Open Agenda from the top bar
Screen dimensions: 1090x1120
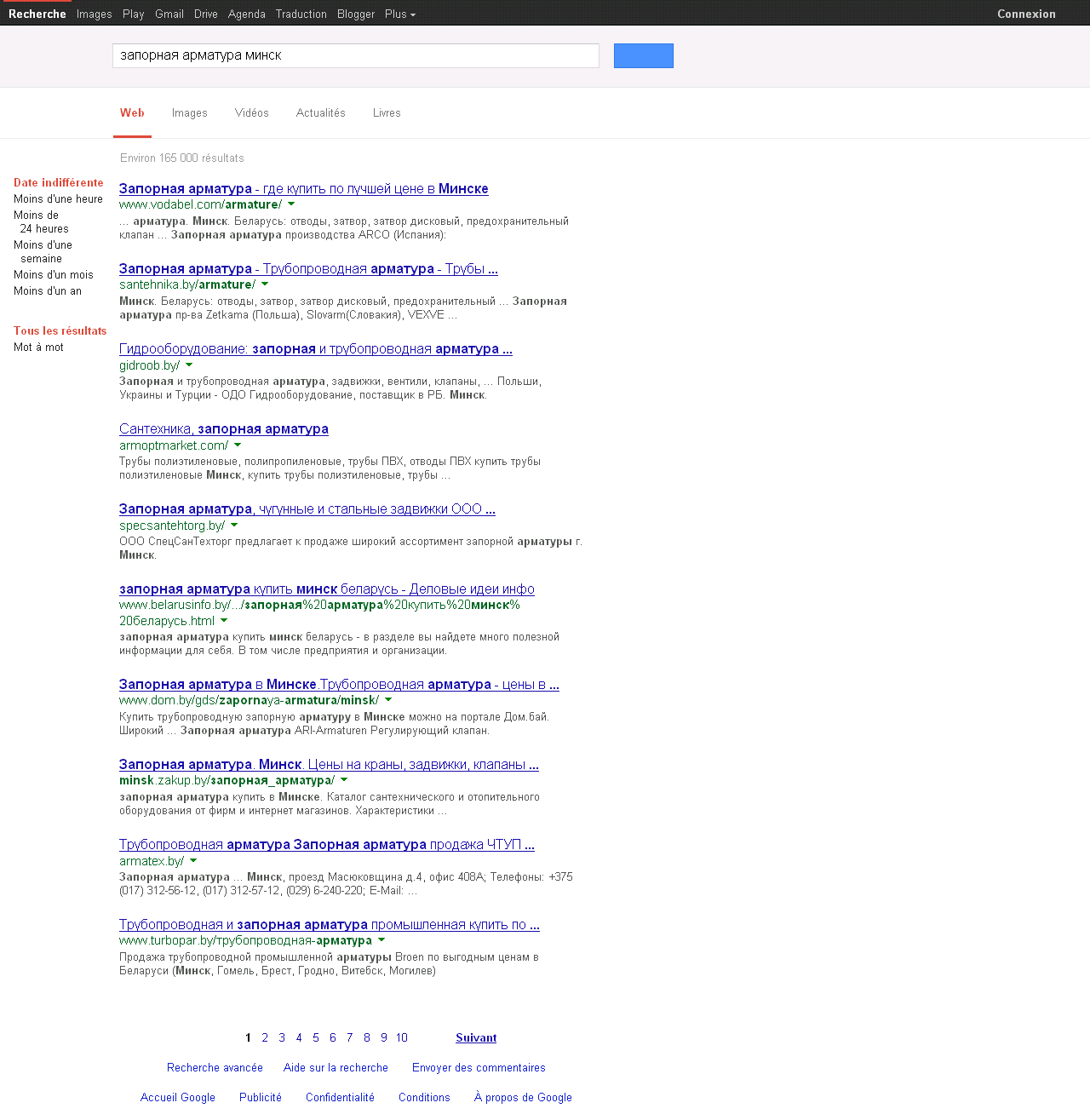click(247, 14)
